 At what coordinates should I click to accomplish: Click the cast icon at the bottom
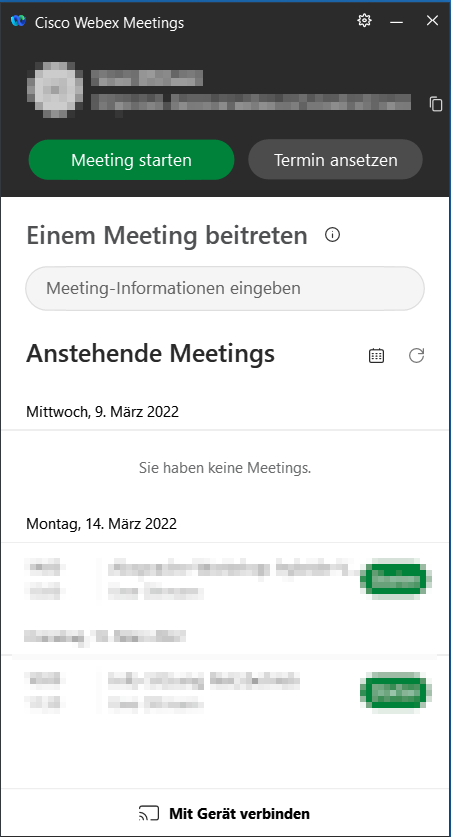149,813
